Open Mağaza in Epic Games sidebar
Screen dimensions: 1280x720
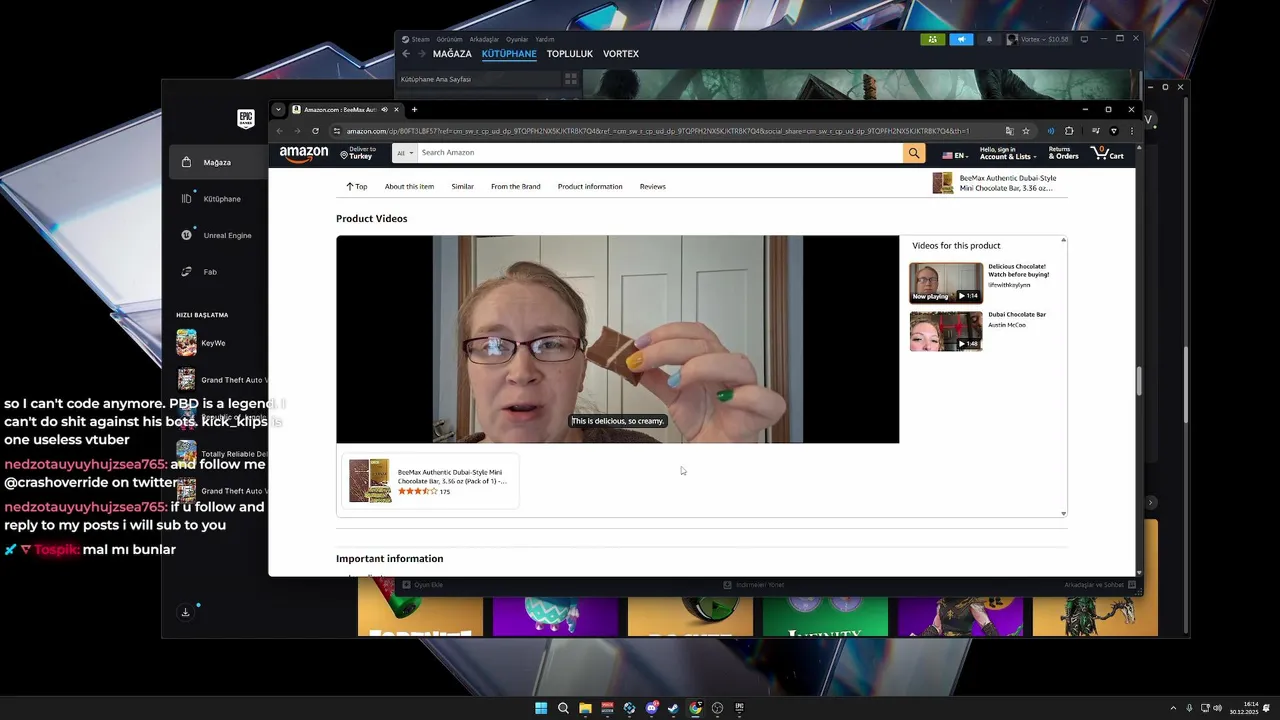[217, 162]
